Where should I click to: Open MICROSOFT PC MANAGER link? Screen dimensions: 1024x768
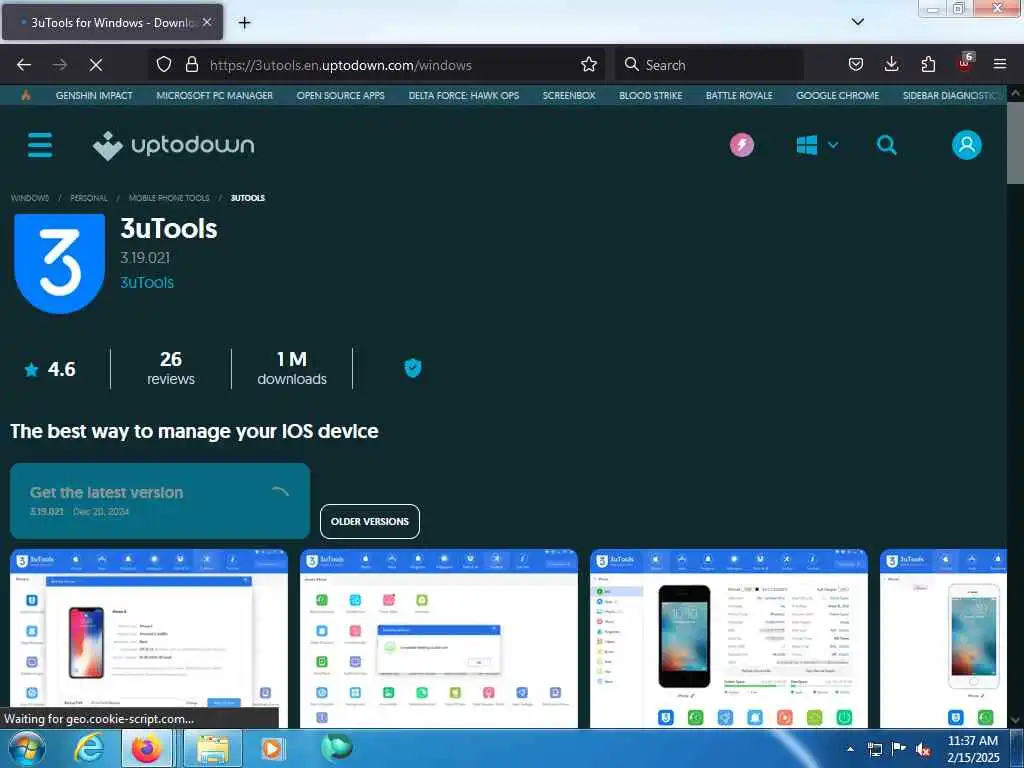pos(214,95)
